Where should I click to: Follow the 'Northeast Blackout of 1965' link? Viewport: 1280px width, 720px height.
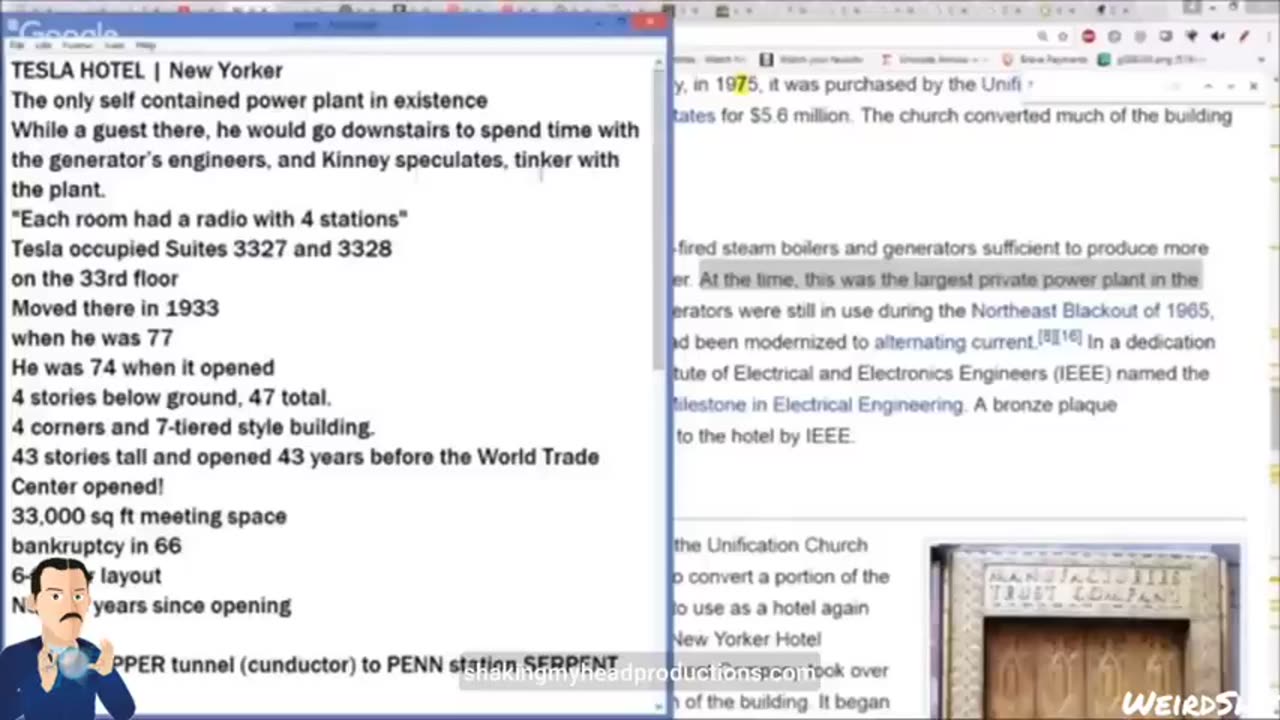pos(1091,310)
